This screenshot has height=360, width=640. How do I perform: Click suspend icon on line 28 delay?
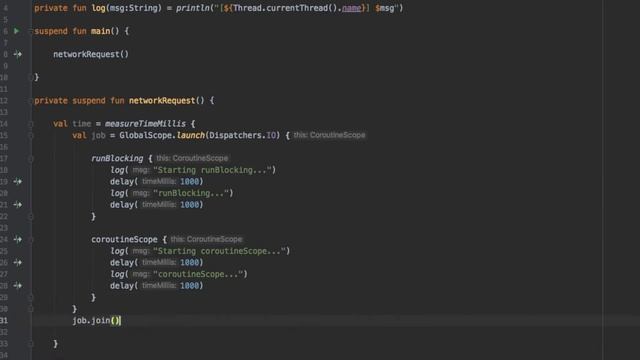click(18, 286)
